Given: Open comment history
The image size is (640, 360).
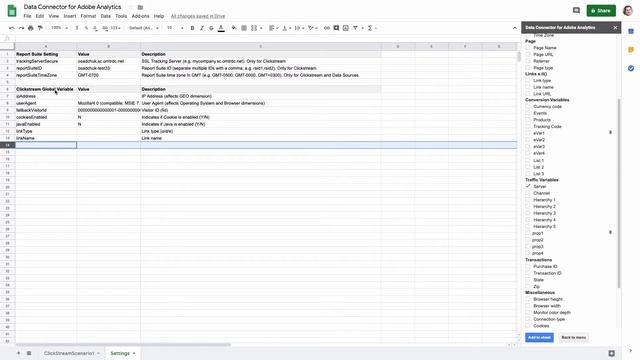Looking at the screenshot, I should pyautogui.click(x=576, y=11).
